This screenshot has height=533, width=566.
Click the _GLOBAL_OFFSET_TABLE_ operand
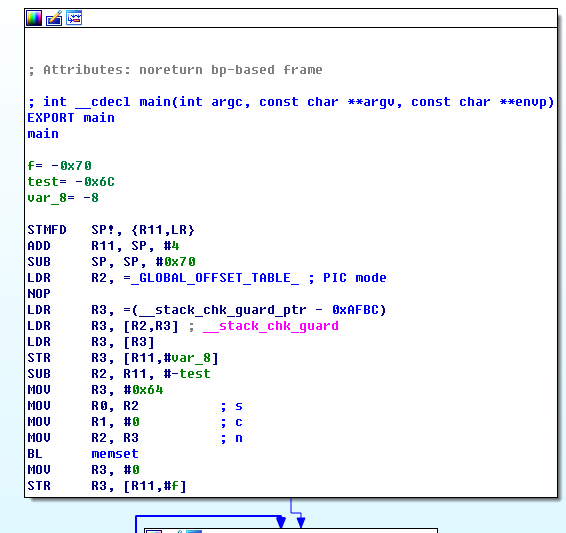(215, 278)
